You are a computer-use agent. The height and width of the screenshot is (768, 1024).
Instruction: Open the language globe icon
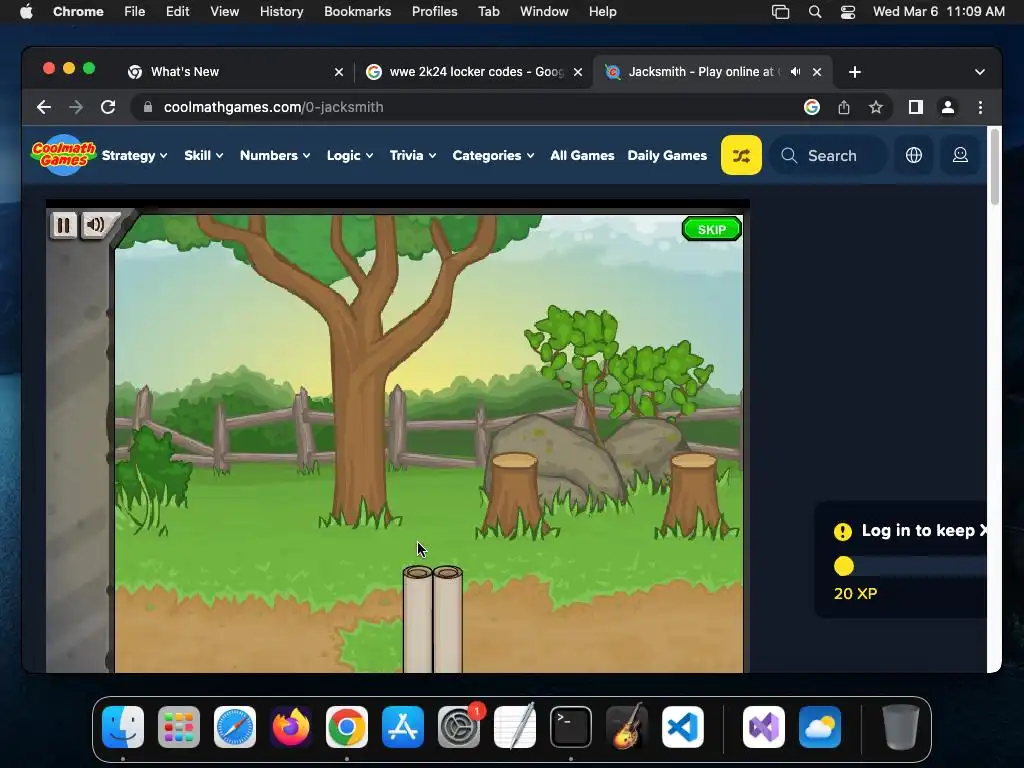914,155
